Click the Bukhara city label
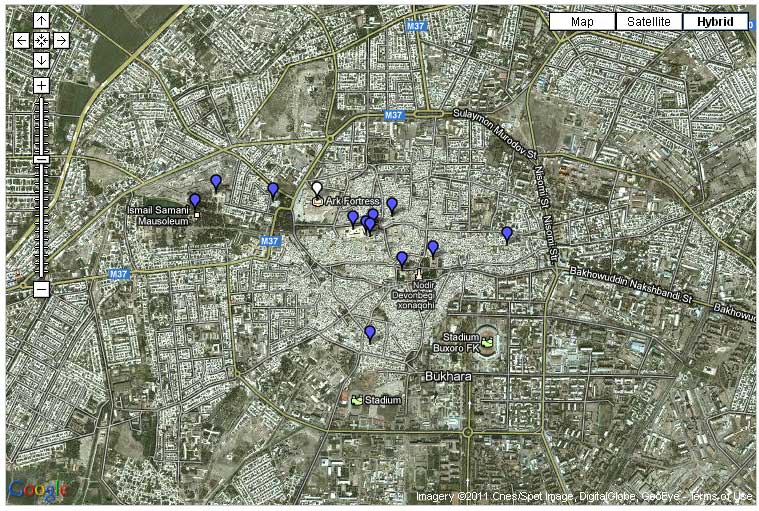 click(447, 377)
